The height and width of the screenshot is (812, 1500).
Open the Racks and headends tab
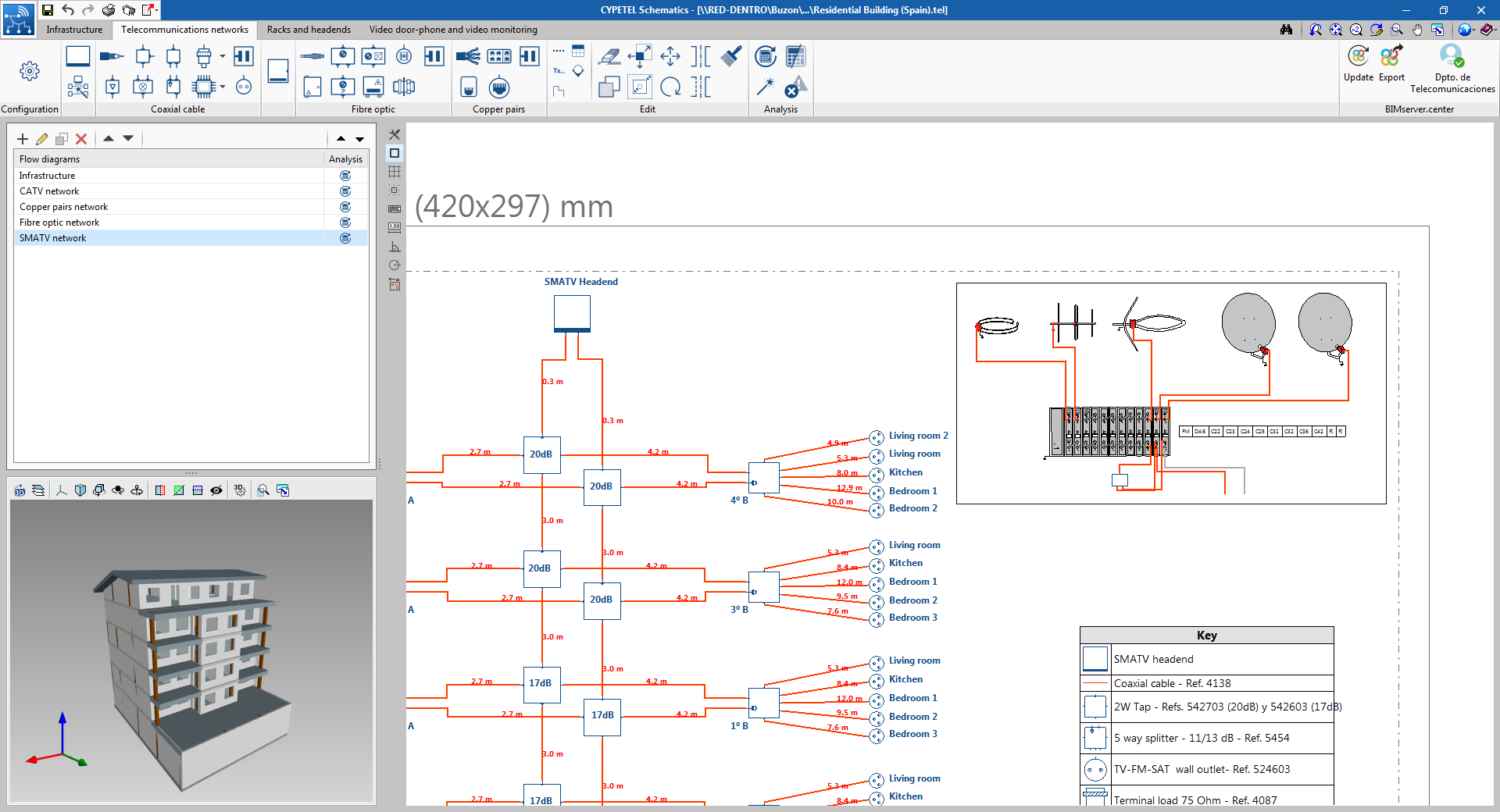[309, 30]
